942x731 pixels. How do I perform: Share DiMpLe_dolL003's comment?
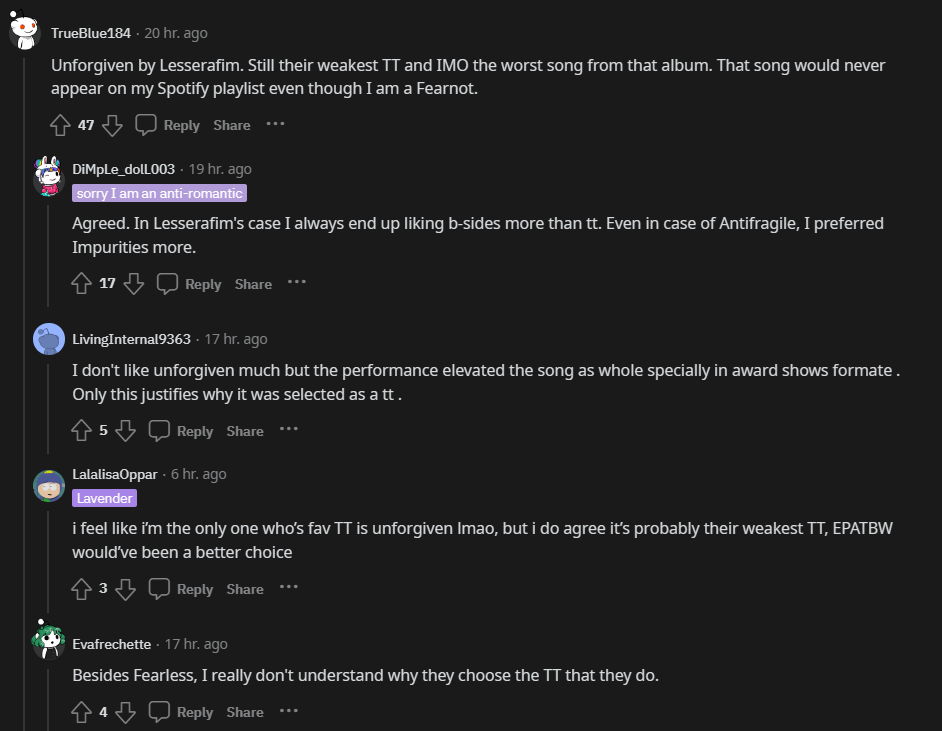click(253, 284)
